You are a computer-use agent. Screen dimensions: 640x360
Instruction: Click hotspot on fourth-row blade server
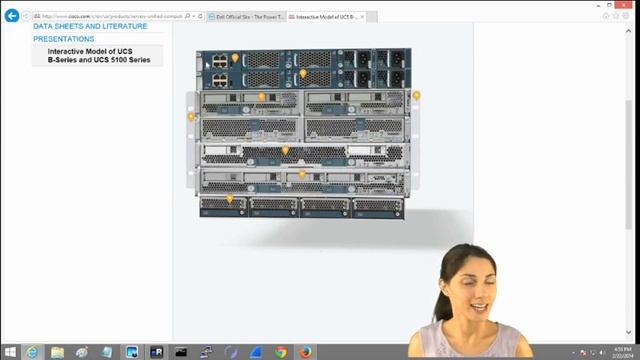click(x=302, y=175)
